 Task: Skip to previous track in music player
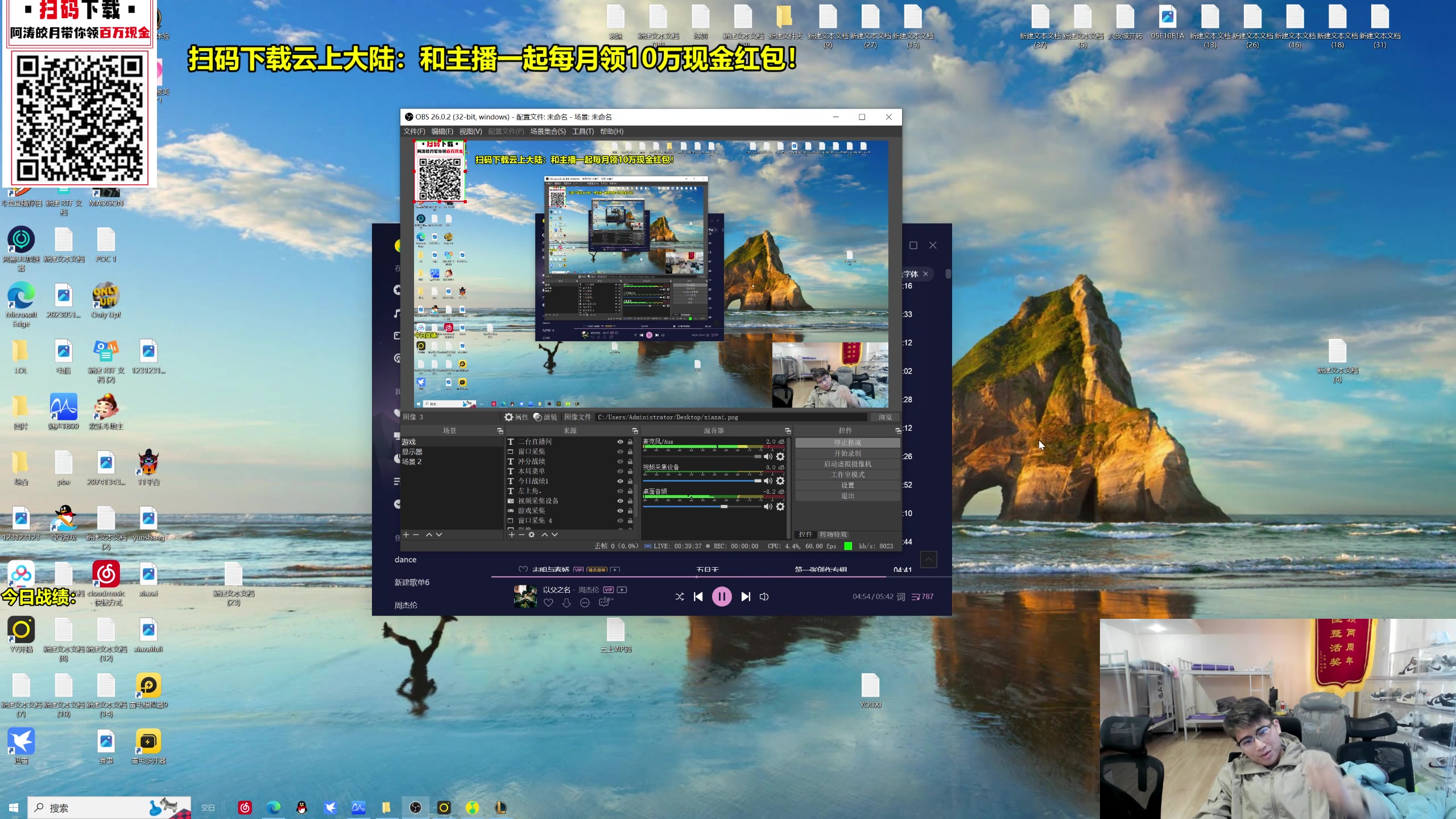pos(698,597)
